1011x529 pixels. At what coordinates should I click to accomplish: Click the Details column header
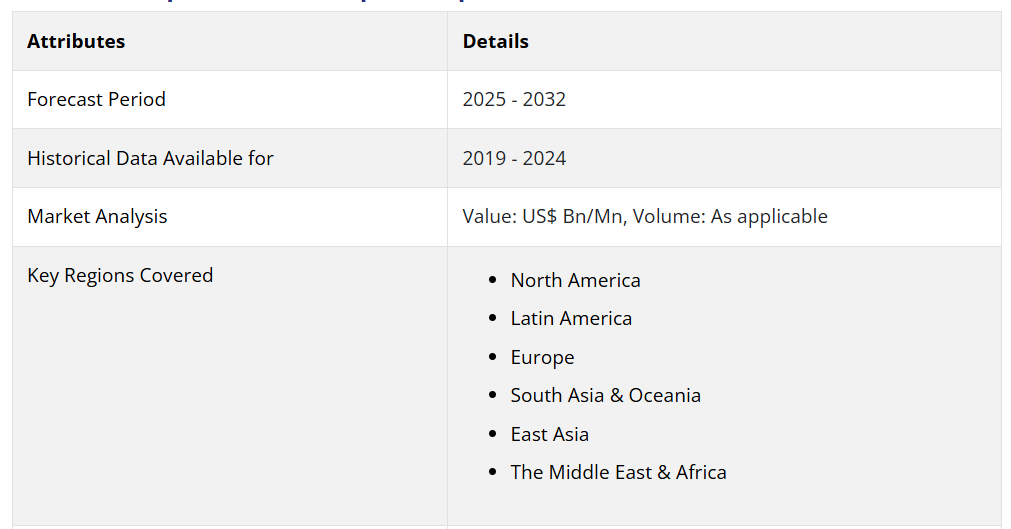click(495, 41)
